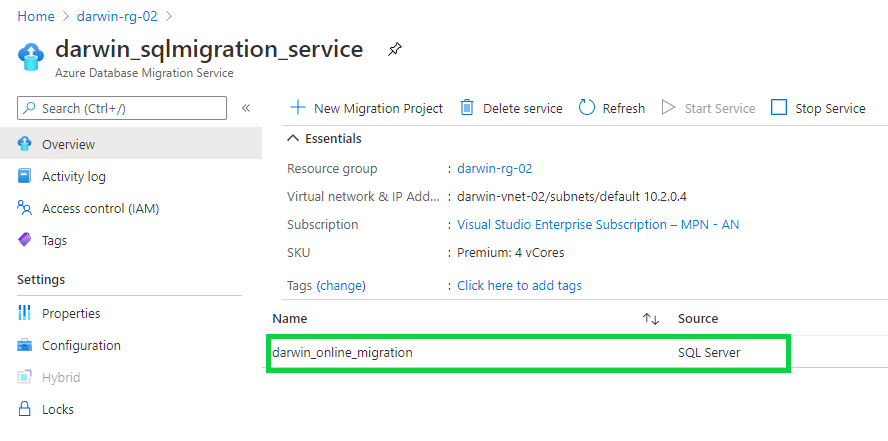
Task: Click the Start Service button label
Action: pos(720,108)
